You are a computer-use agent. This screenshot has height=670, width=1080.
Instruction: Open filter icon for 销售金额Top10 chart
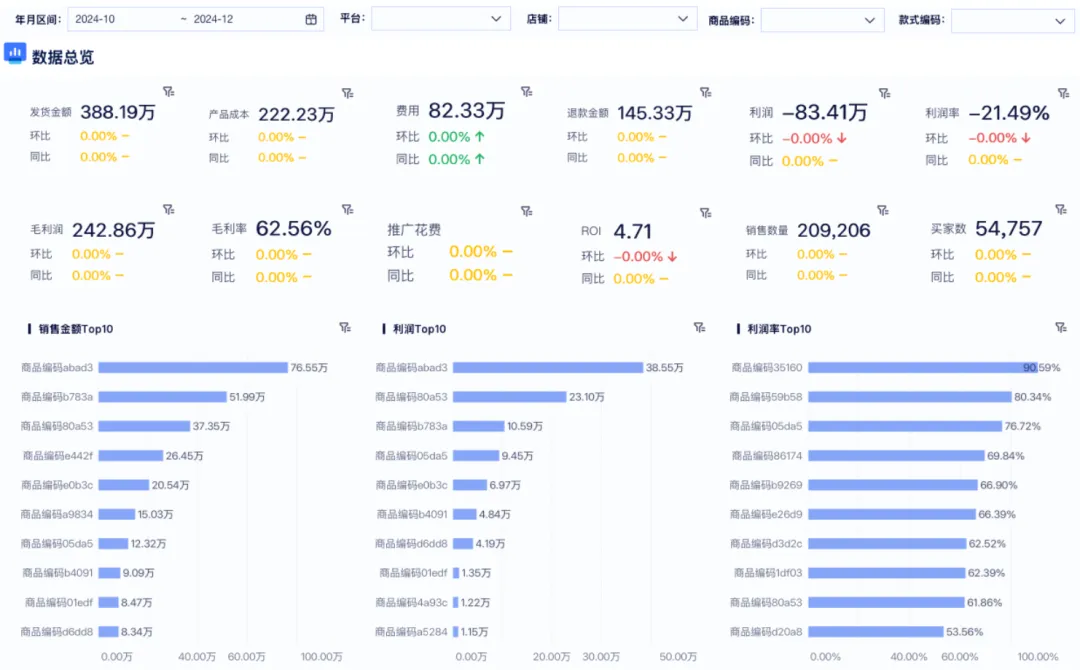pos(345,327)
